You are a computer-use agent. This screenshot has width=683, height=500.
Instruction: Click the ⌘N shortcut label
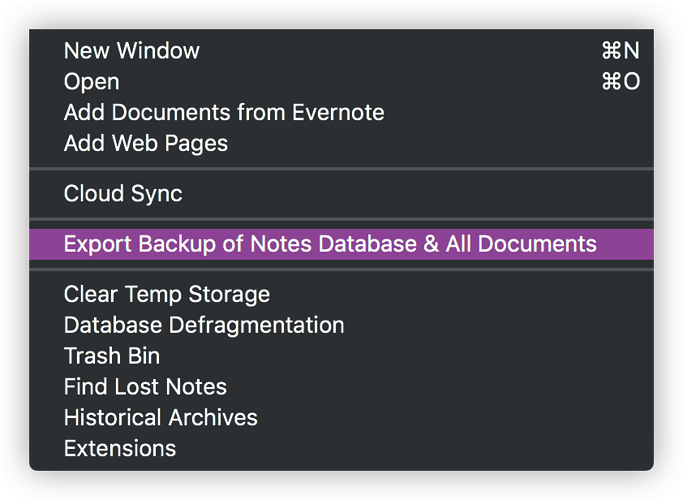pyautogui.click(x=620, y=51)
